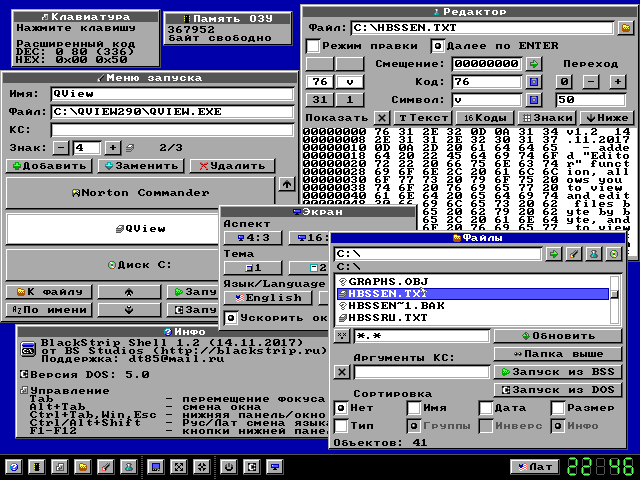Screen dimensions: 640x480
Task: Click the X button next to Показать
Action: [x=382, y=118]
